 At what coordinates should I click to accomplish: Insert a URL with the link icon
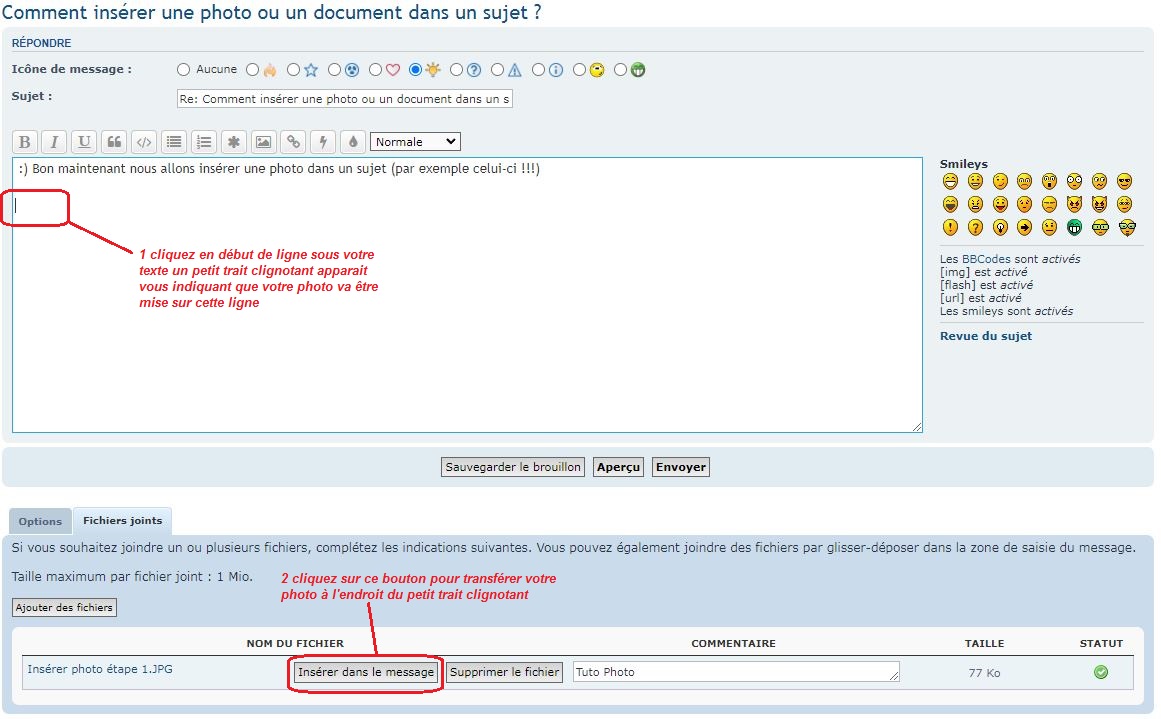point(292,142)
